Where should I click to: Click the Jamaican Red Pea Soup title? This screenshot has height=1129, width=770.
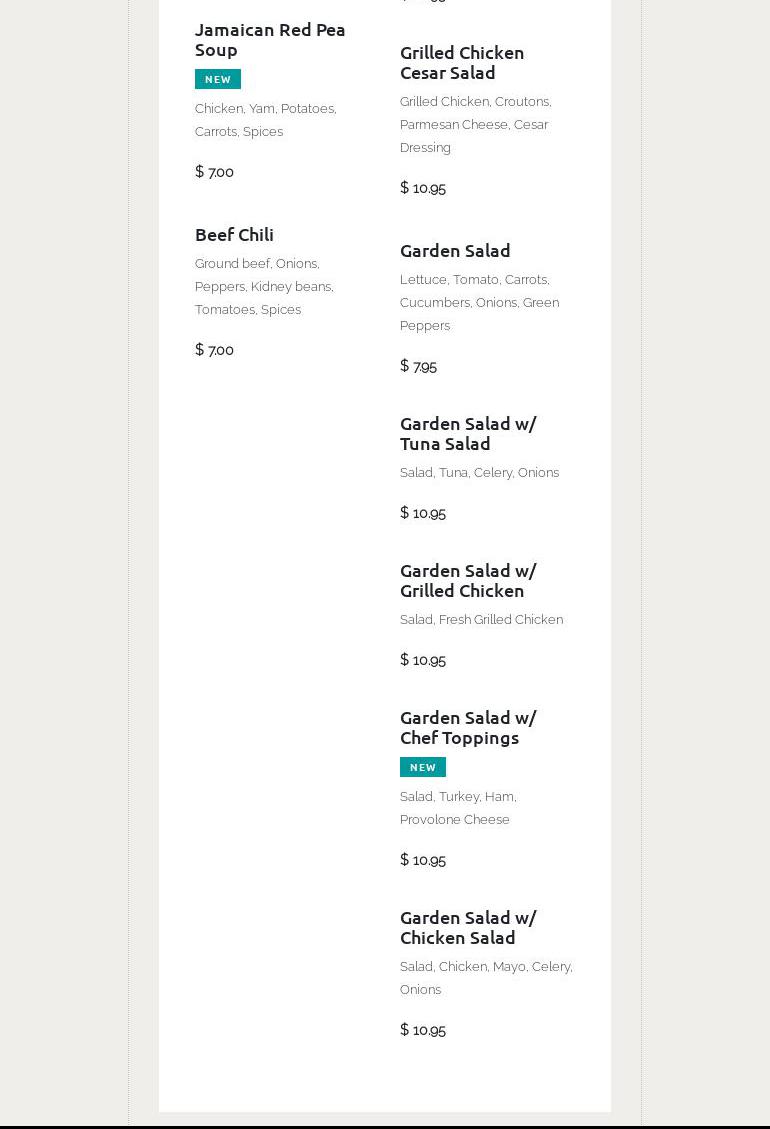click(270, 39)
